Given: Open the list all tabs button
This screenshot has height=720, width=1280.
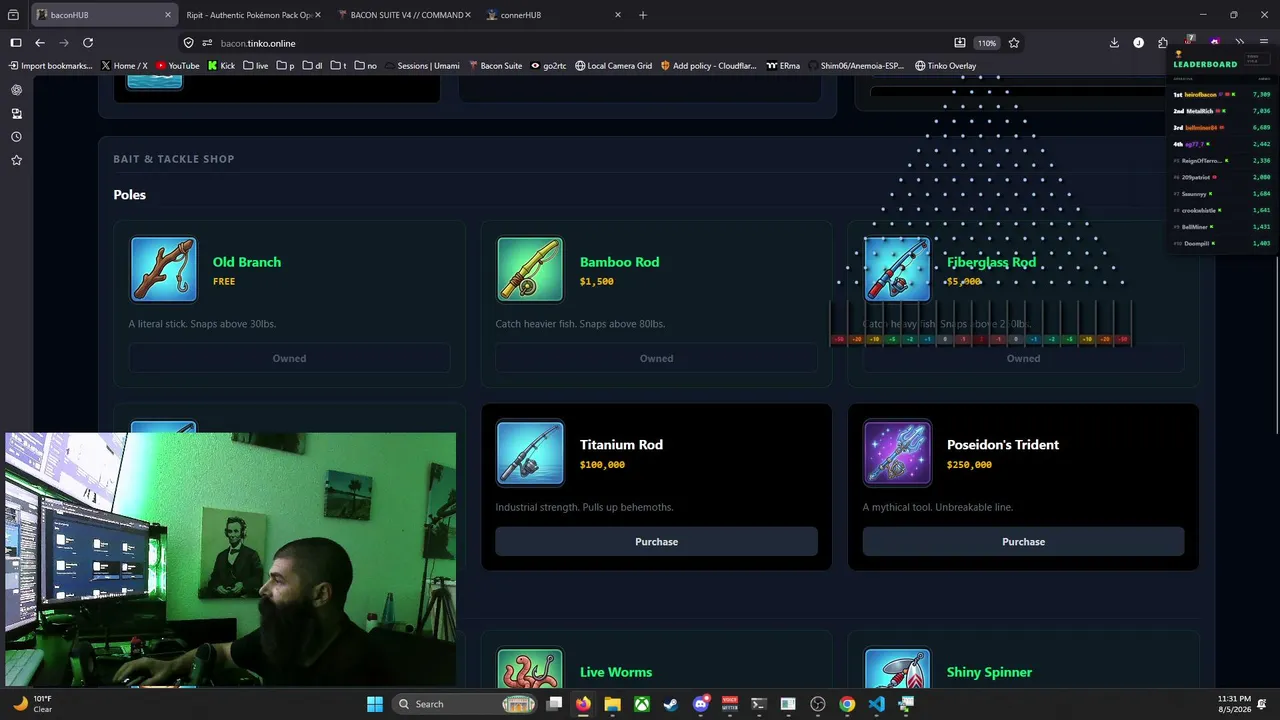Looking at the screenshot, I should pos(14,15).
